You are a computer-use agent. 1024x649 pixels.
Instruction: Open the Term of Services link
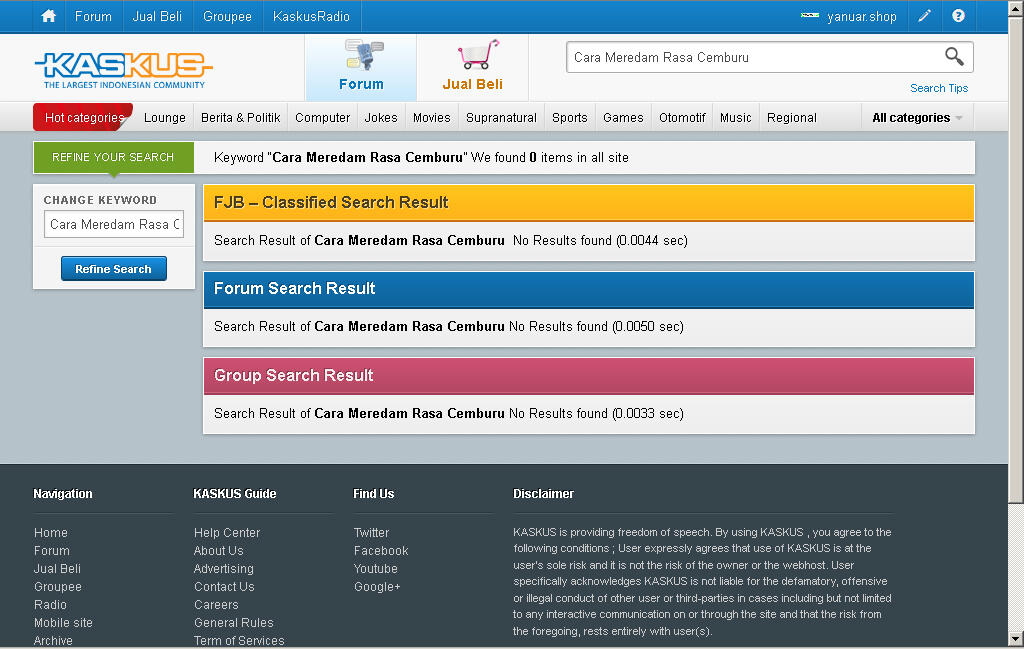point(239,641)
